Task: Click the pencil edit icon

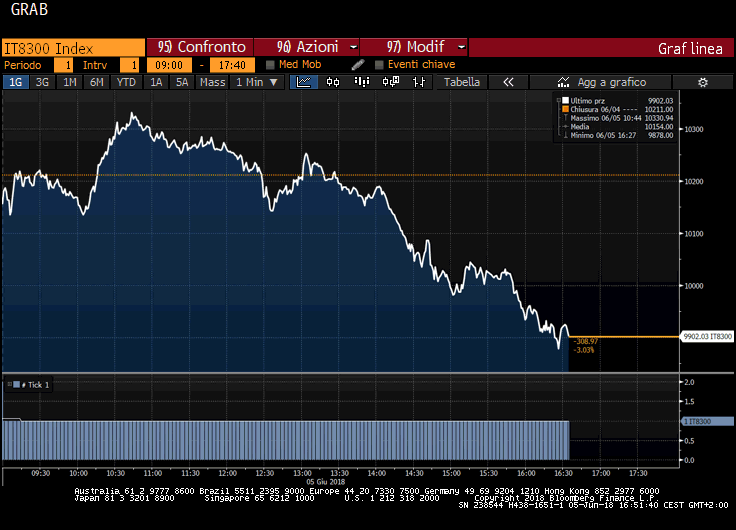Action: click(358, 65)
